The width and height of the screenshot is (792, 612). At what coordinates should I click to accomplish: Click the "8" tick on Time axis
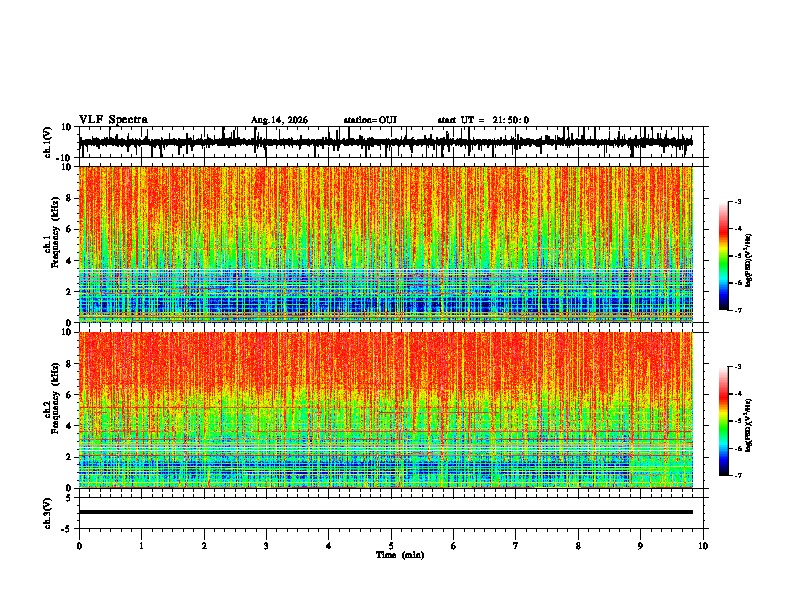pos(578,546)
